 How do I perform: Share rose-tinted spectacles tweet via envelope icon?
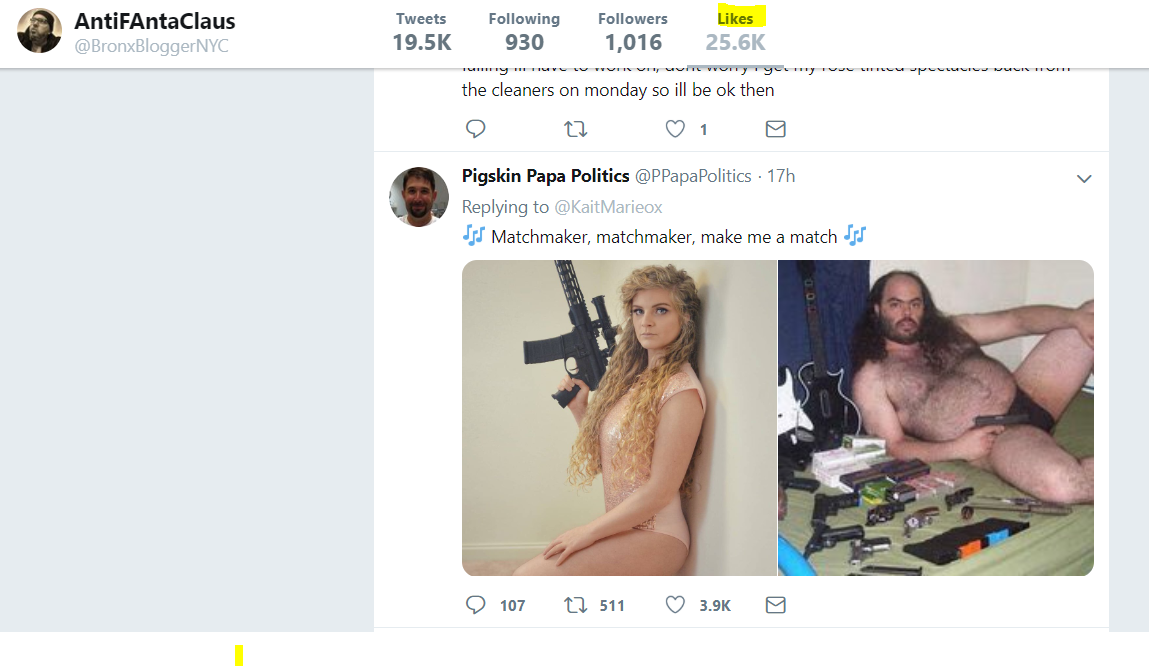click(x=775, y=129)
